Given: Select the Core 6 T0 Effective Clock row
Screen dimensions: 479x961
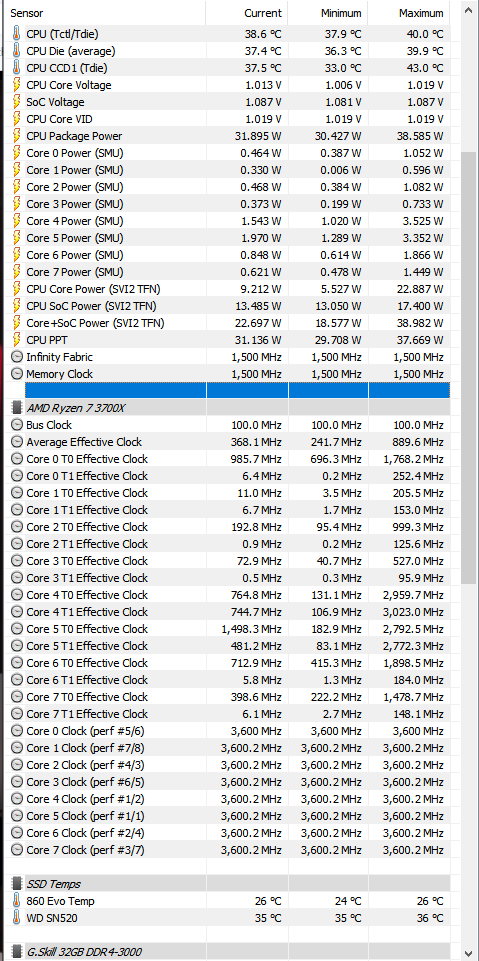Looking at the screenshot, I should click(230, 663).
